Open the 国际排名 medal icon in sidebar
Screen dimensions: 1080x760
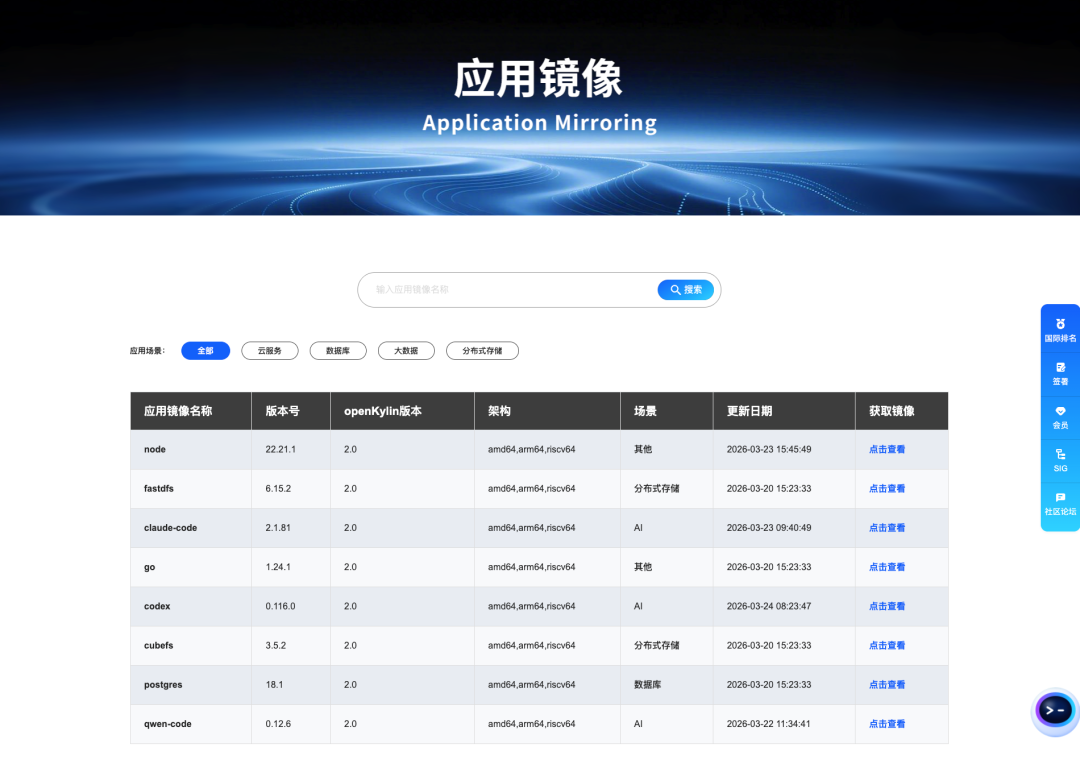pos(1060,324)
